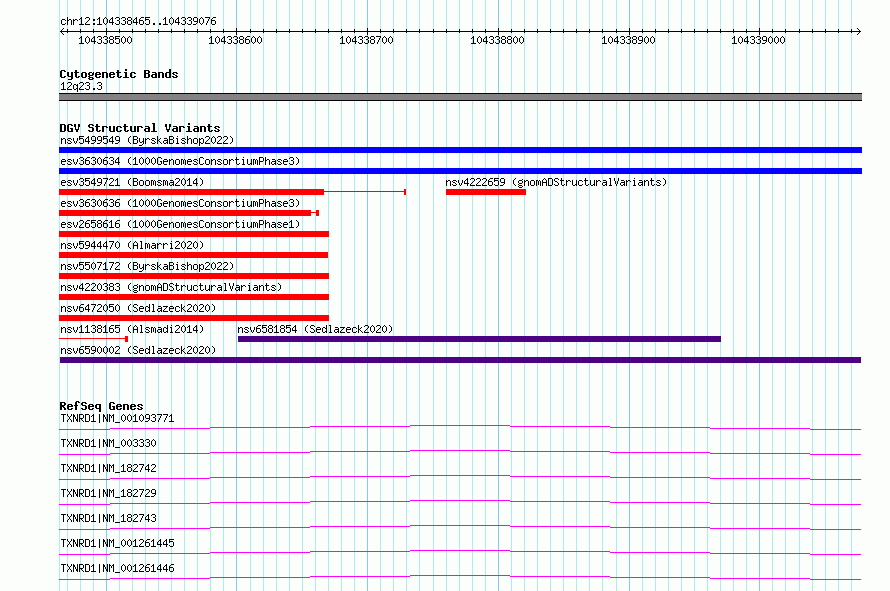Click the thin red extension line of esv3549721
The width and height of the screenshot is (890, 591).
(365, 192)
